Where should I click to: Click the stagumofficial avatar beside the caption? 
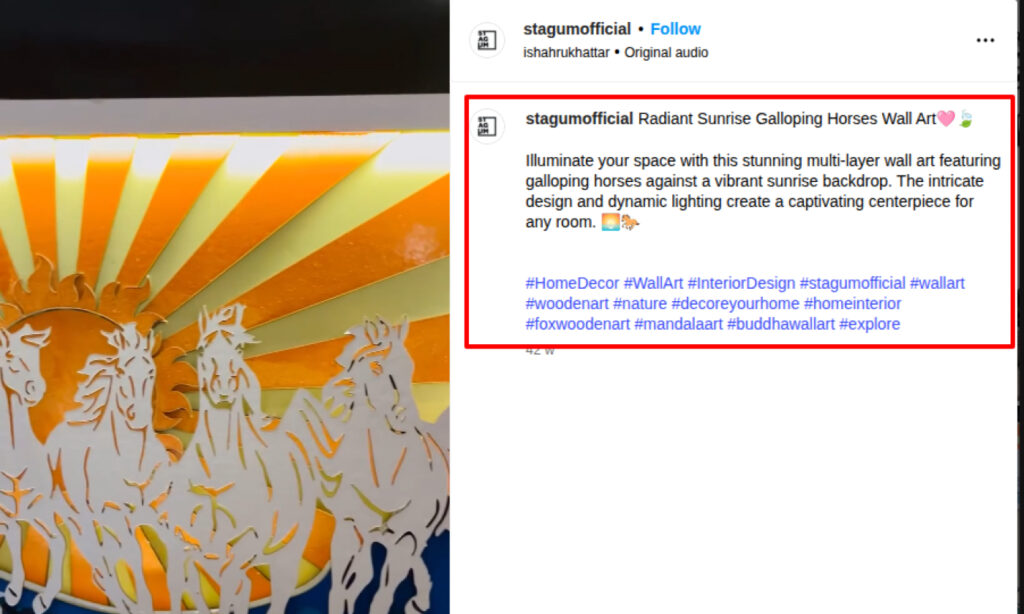point(487,125)
